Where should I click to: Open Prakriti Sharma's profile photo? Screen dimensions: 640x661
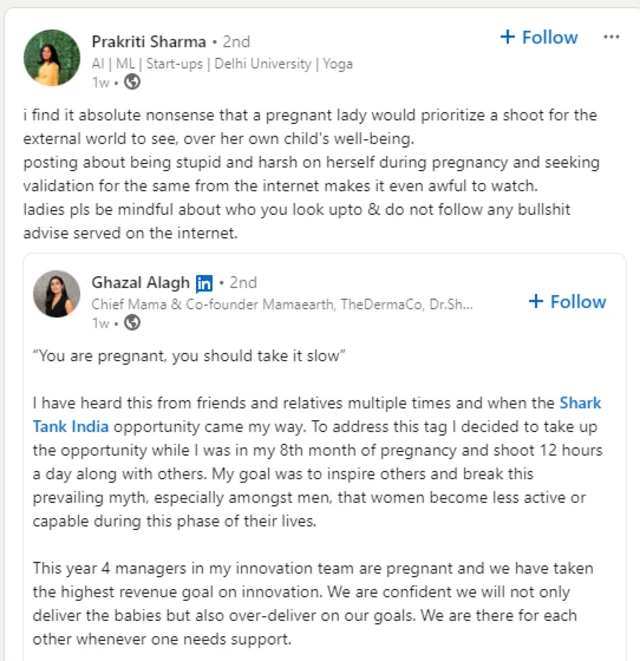pyautogui.click(x=52, y=57)
